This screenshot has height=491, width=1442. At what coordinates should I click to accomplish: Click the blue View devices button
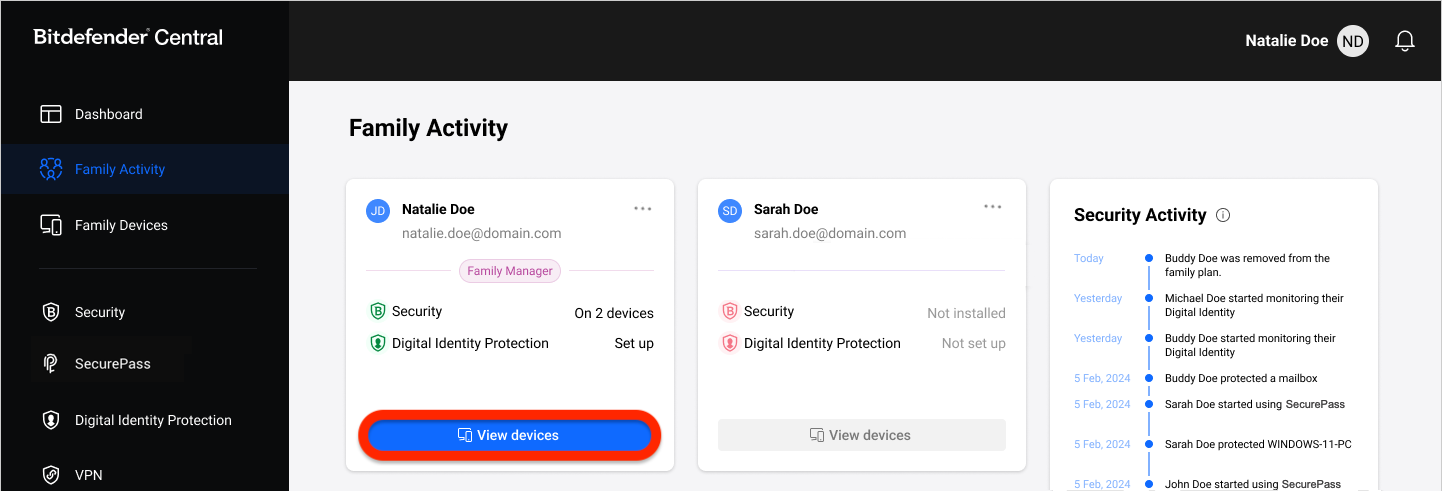(x=510, y=435)
